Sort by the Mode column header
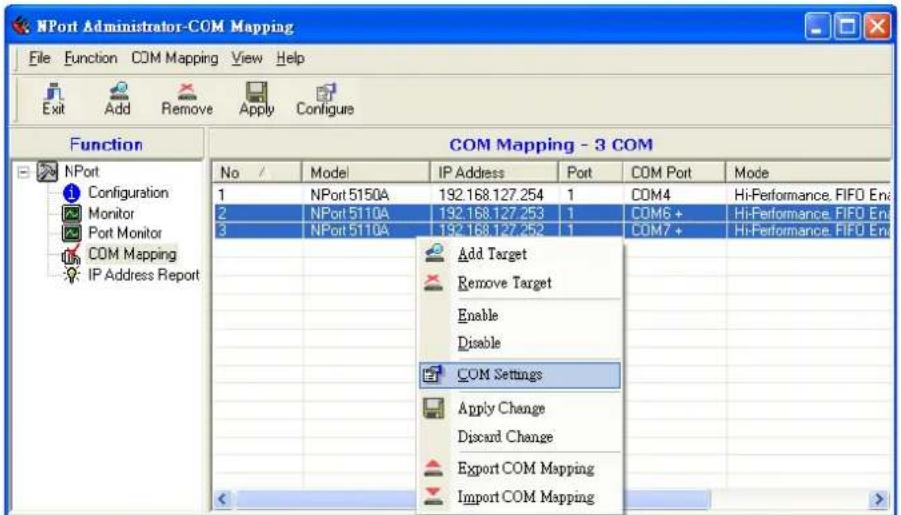 [x=809, y=172]
